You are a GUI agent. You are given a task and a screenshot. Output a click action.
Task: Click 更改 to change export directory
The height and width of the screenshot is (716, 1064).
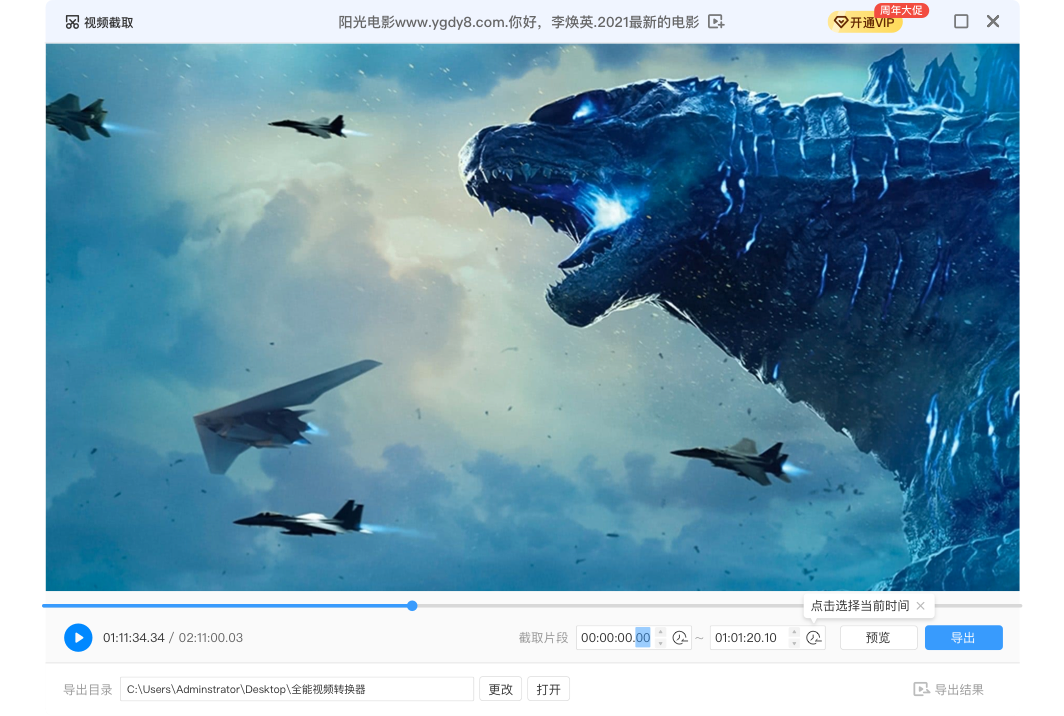pyautogui.click(x=501, y=689)
